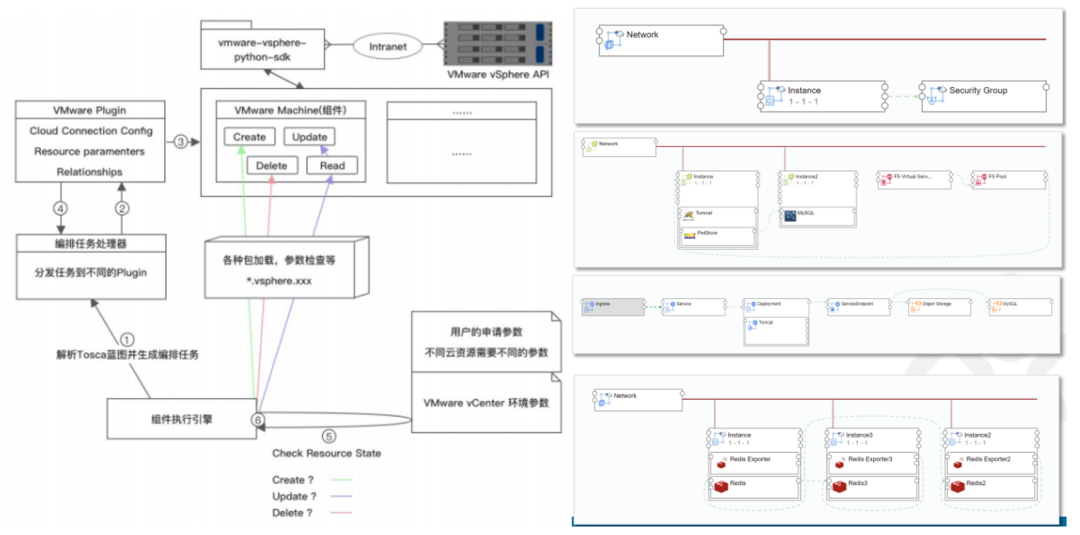
Task: Click the orange Object Storage icon
Action: (x=915, y=306)
